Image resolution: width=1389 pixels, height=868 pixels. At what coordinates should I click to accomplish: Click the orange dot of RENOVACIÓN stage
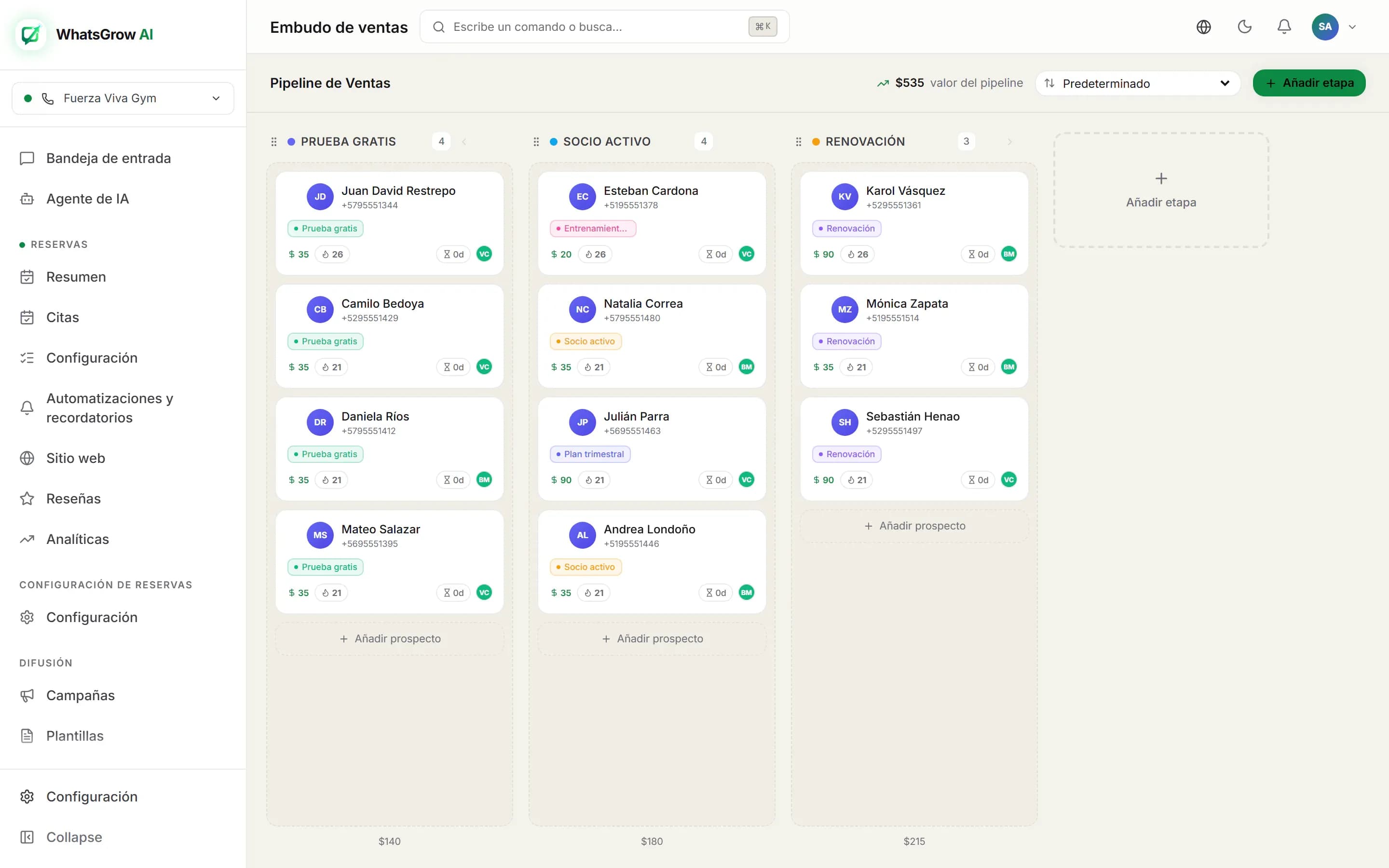pyautogui.click(x=816, y=142)
